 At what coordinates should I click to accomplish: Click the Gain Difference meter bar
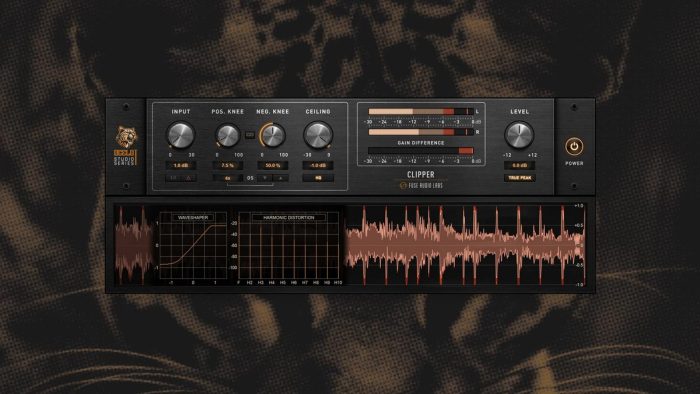[421, 151]
